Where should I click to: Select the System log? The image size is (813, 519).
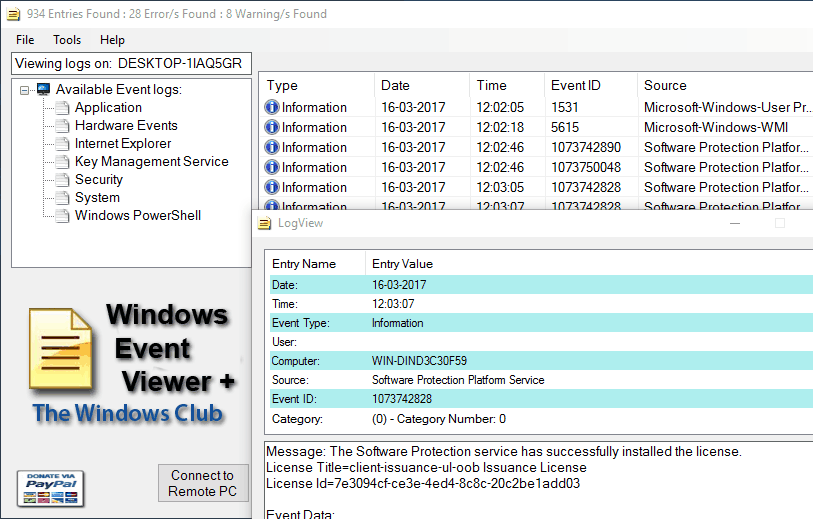[97, 198]
